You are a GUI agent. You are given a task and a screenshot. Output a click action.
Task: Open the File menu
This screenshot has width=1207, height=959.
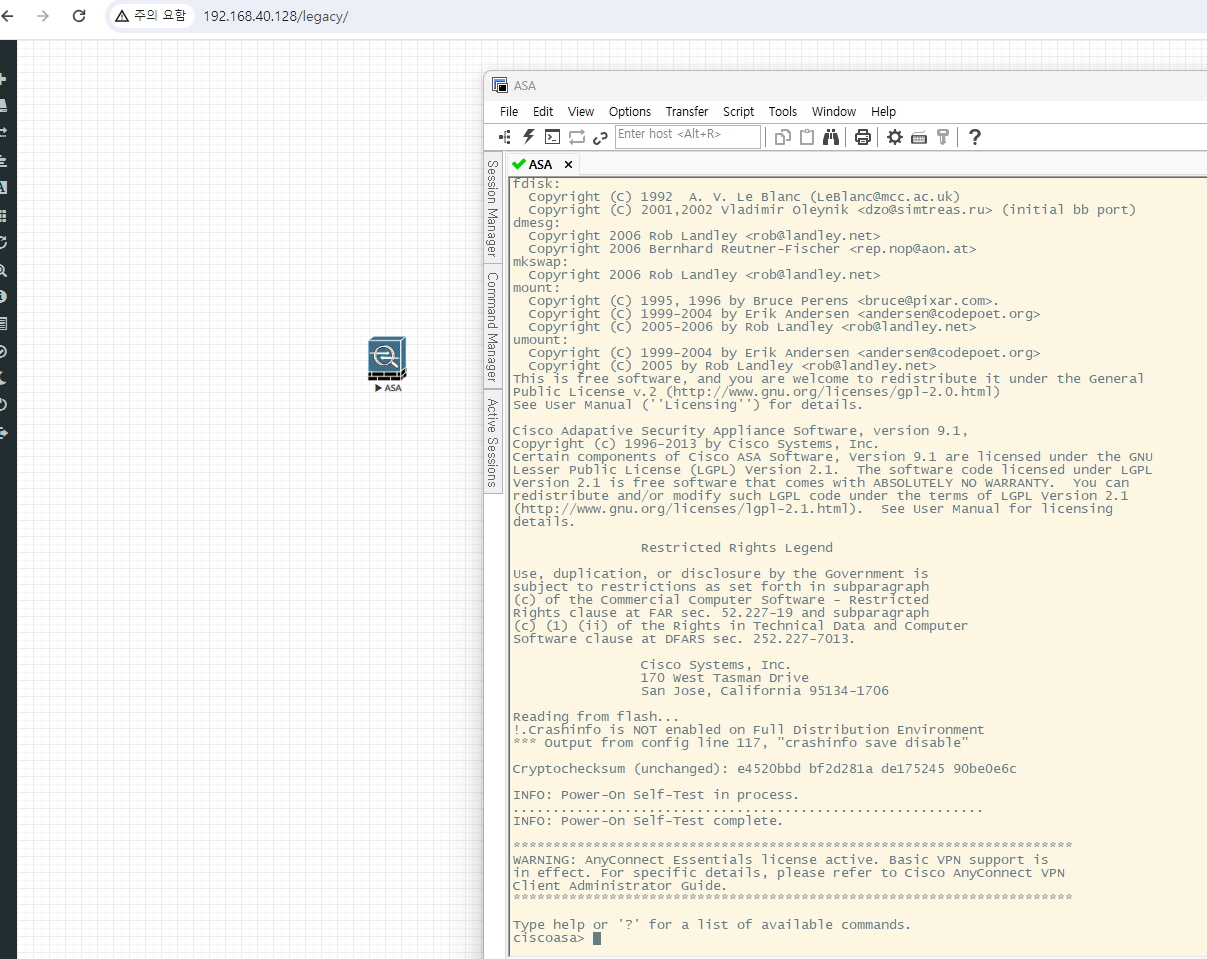coord(509,112)
